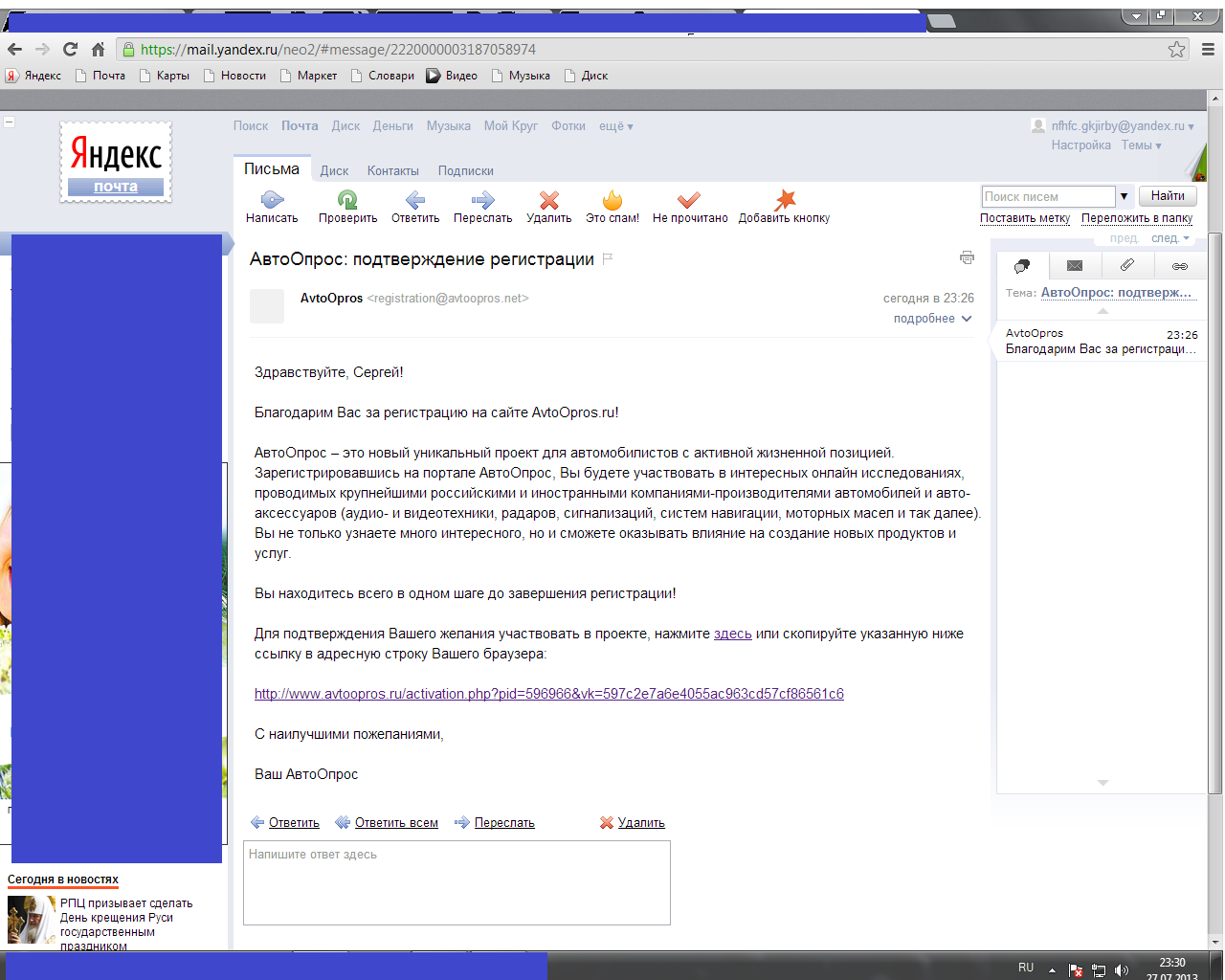Click the browser back arrow
This screenshot has height=980, width=1225.
click(x=14, y=49)
